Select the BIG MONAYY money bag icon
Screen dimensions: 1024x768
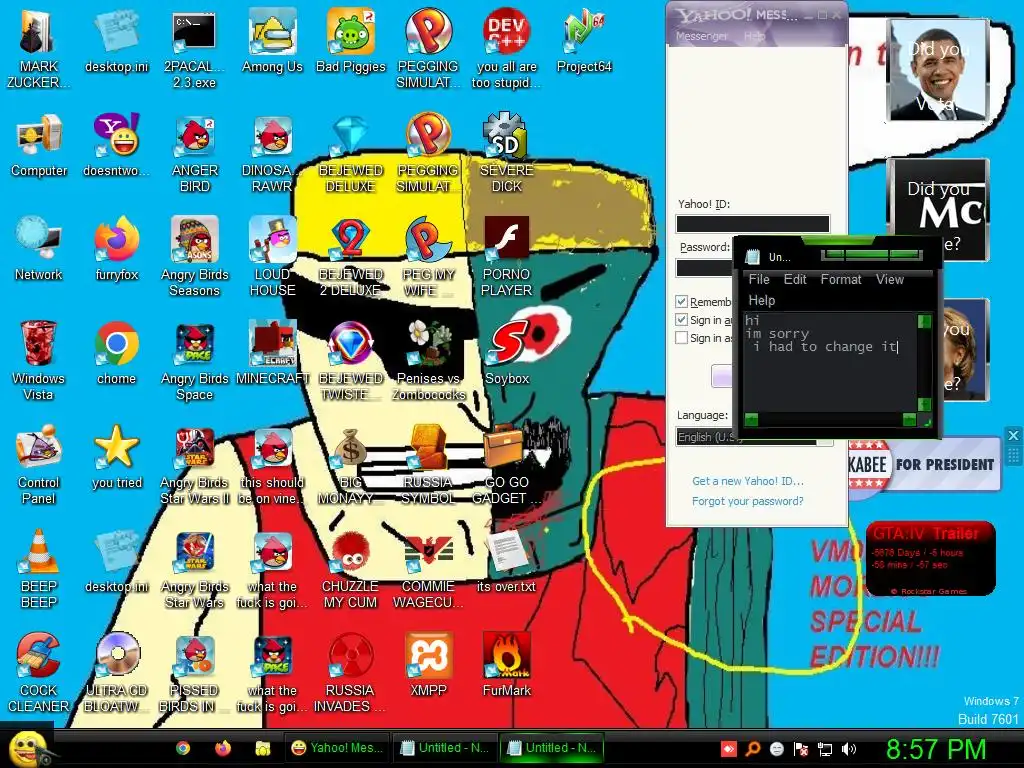point(351,465)
